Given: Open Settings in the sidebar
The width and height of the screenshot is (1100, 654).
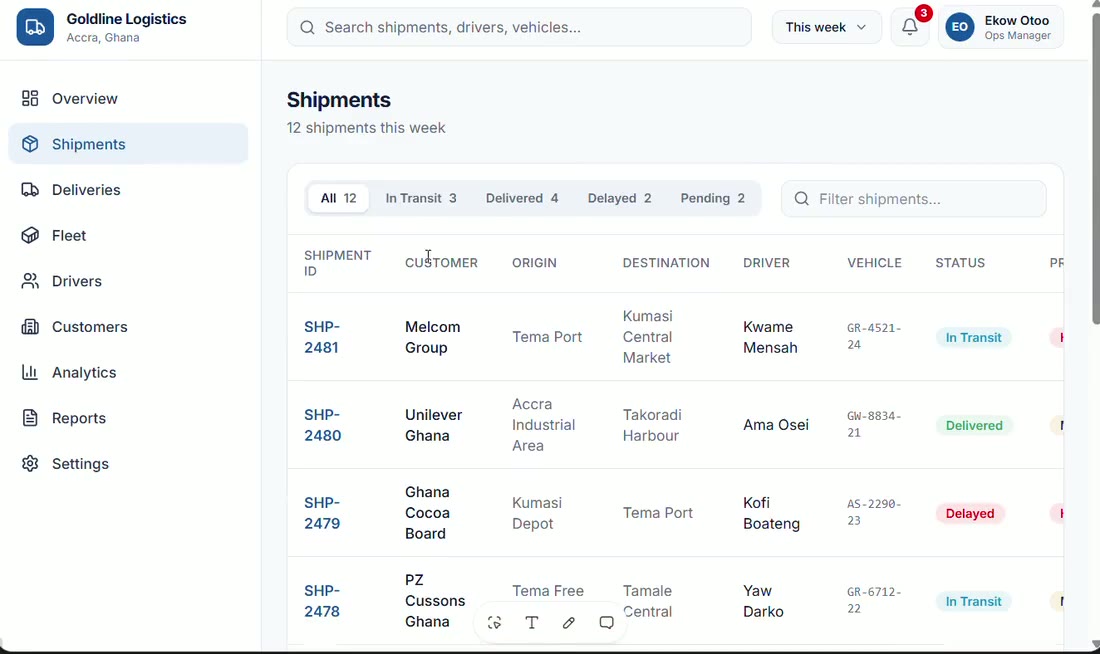Looking at the screenshot, I should pos(128,464).
